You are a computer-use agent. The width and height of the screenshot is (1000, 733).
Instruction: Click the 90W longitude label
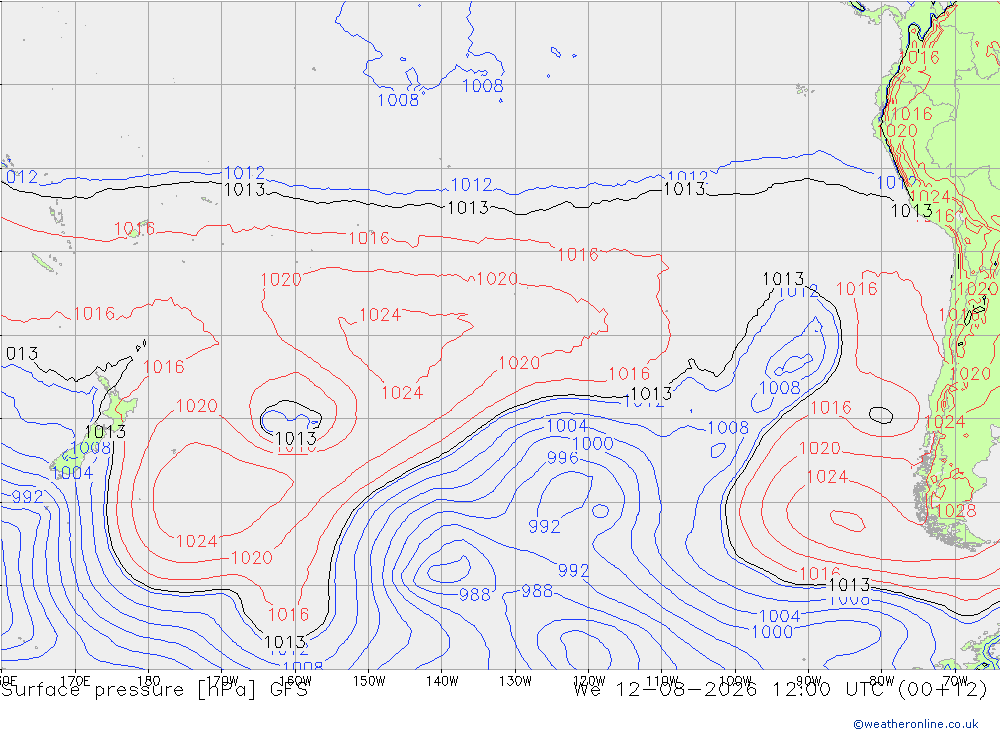pyautogui.click(x=809, y=681)
